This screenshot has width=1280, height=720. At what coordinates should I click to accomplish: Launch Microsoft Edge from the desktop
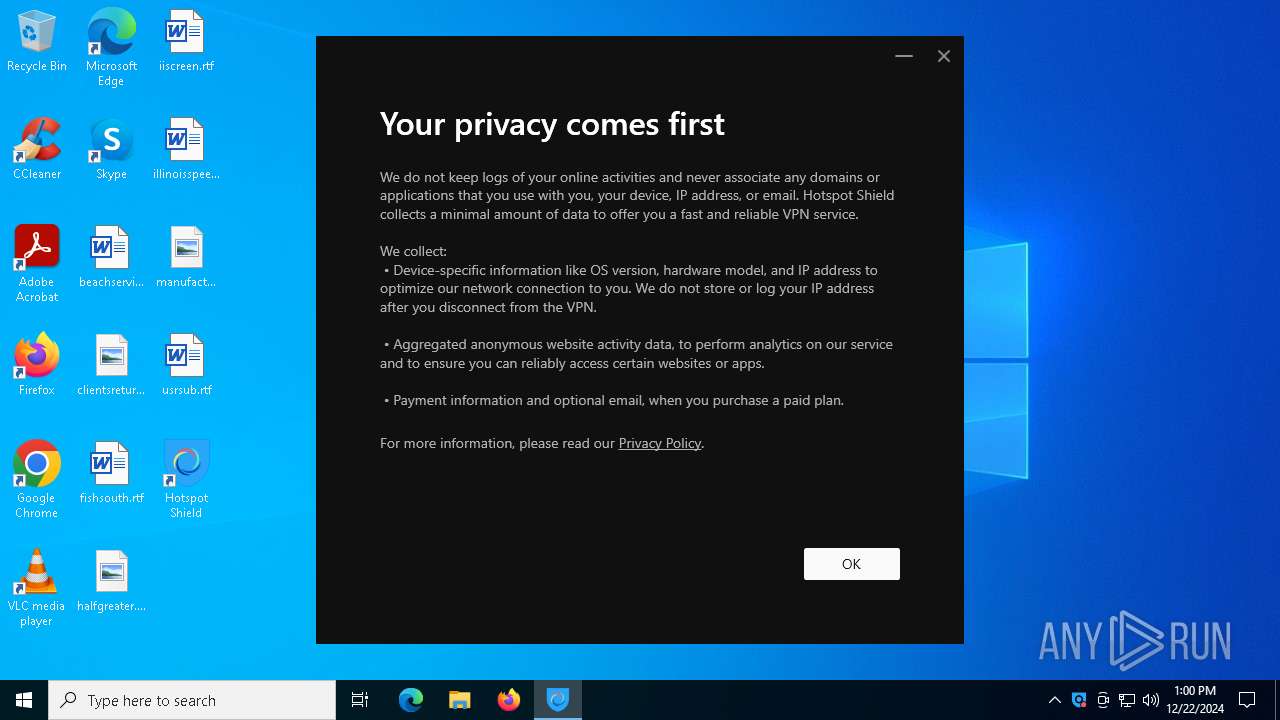pyautogui.click(x=111, y=48)
